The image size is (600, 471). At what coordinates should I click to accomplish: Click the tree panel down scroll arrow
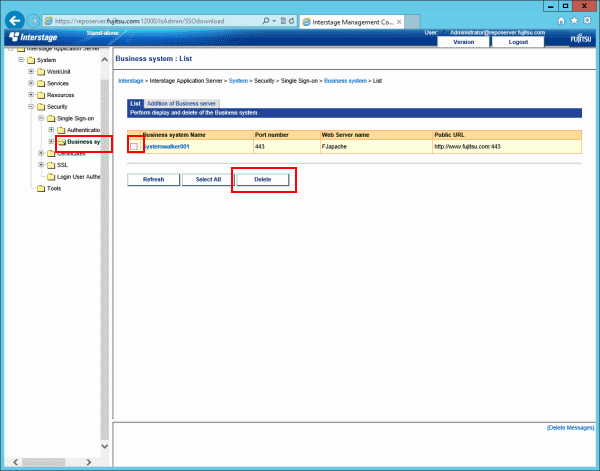tap(104, 446)
